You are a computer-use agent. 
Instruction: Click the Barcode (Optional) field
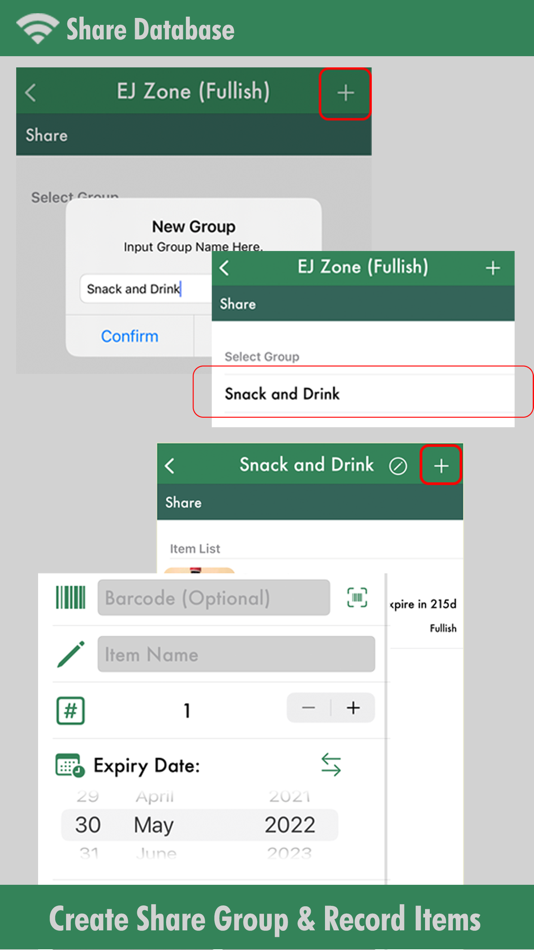[x=214, y=598]
